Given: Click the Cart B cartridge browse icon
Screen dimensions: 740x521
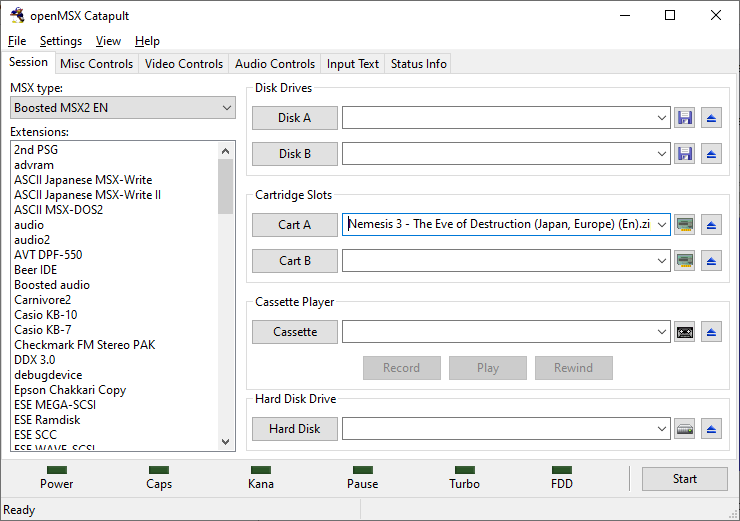Looking at the screenshot, I should (684, 260).
